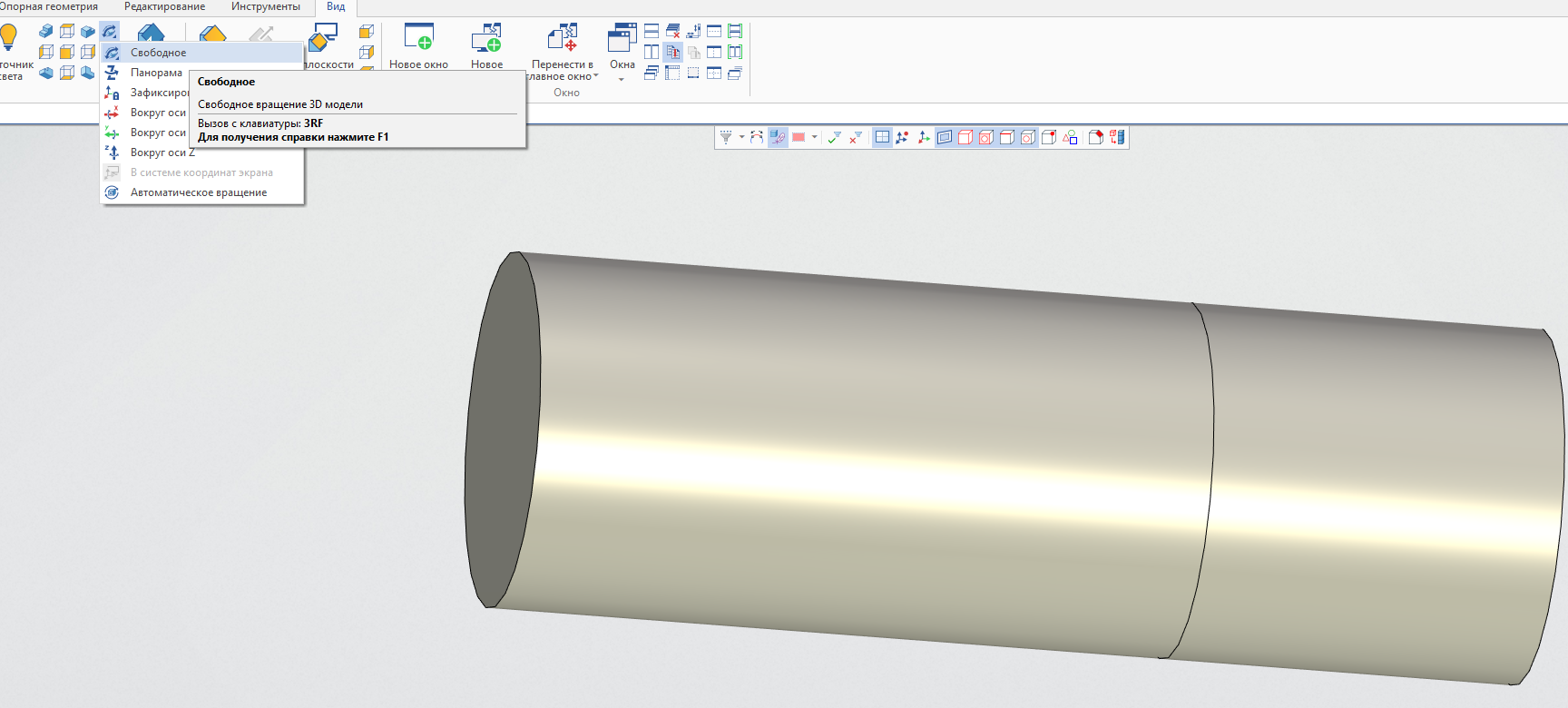1568x708 pixels.
Task: Select Панорама rotation mode
Action: 155,73
